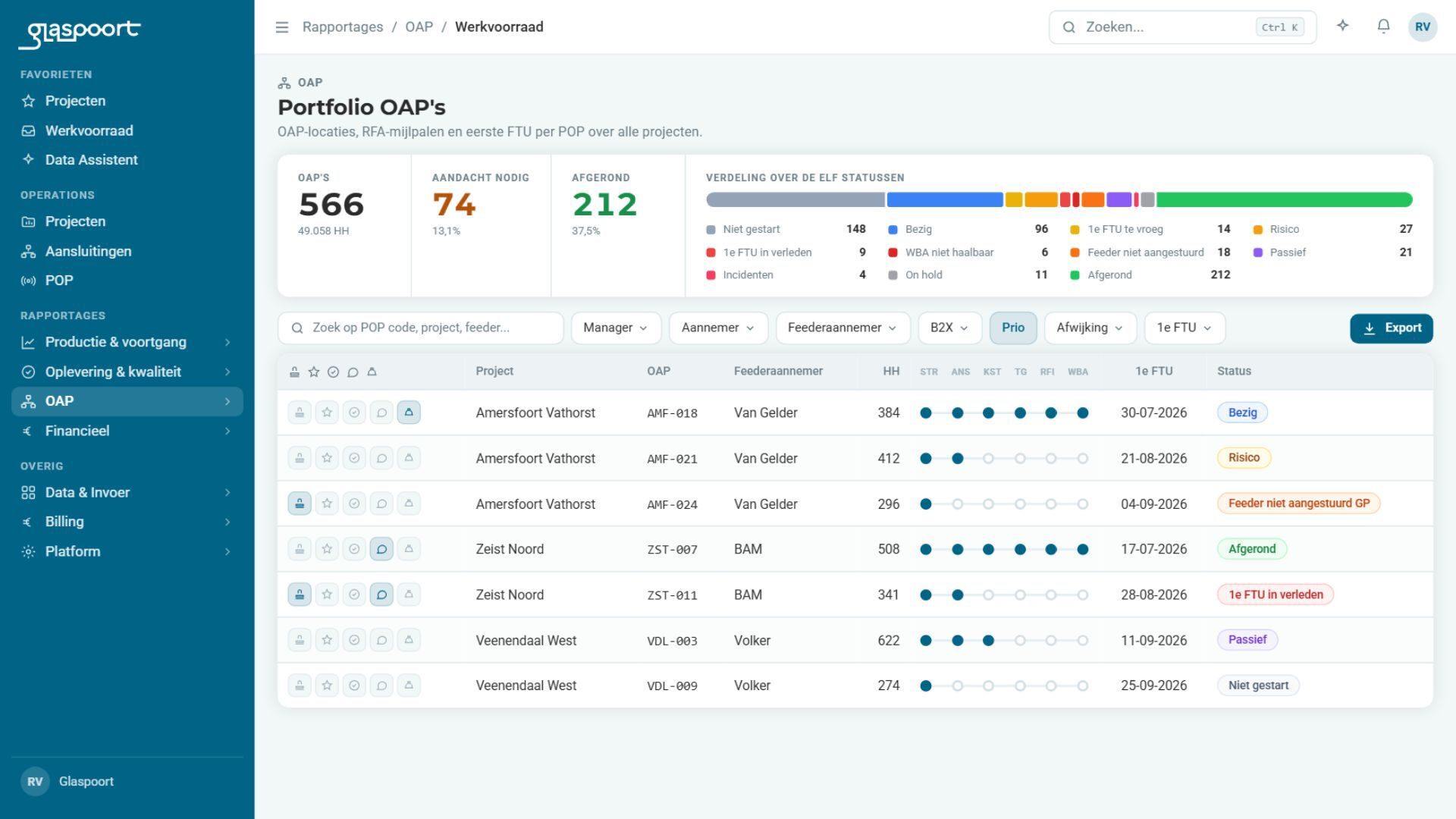Image resolution: width=1456 pixels, height=819 pixels.
Task: Click the stamp icon for ZST-007 row
Action: point(300,549)
